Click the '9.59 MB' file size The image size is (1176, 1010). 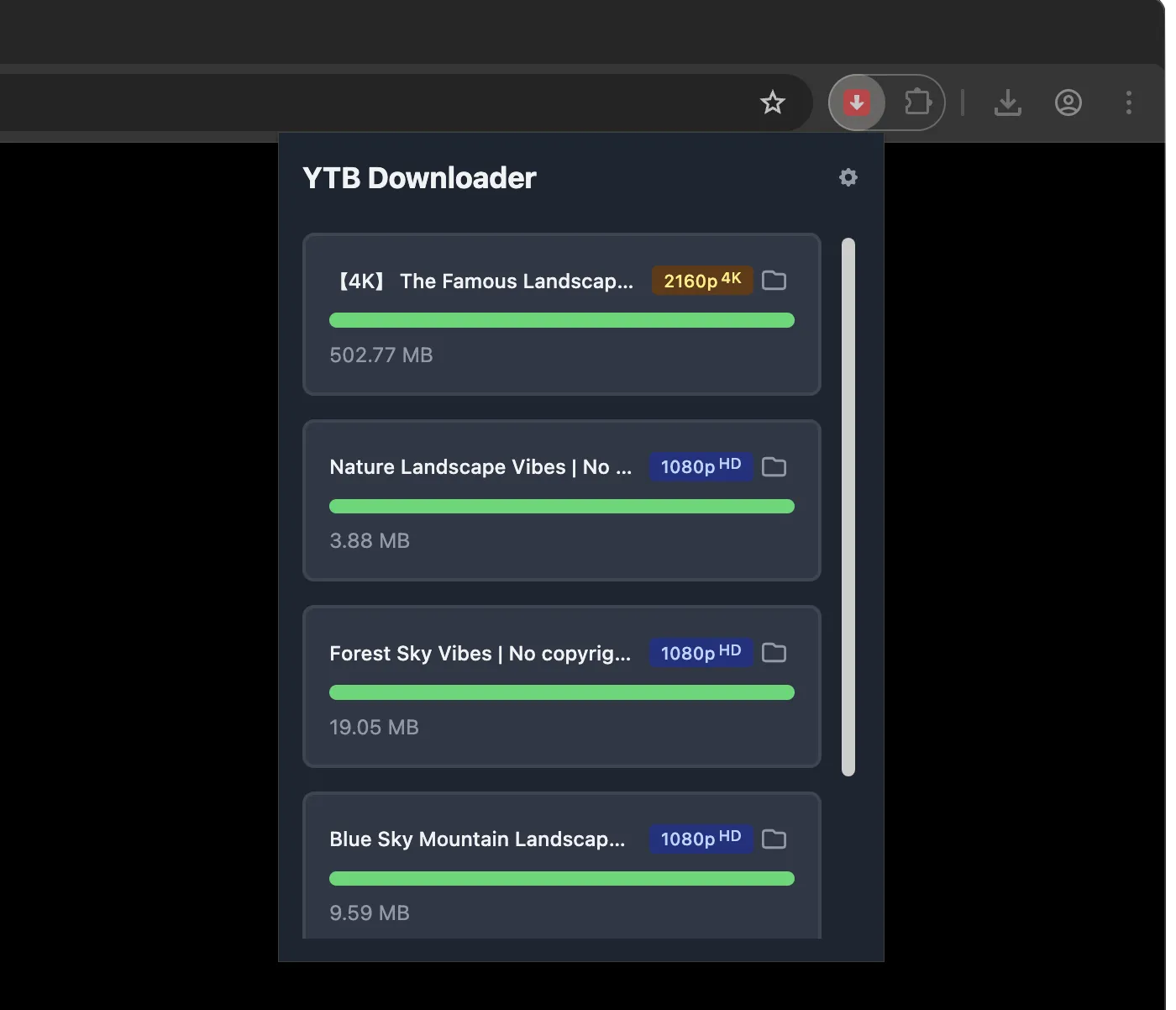pyautogui.click(x=370, y=913)
